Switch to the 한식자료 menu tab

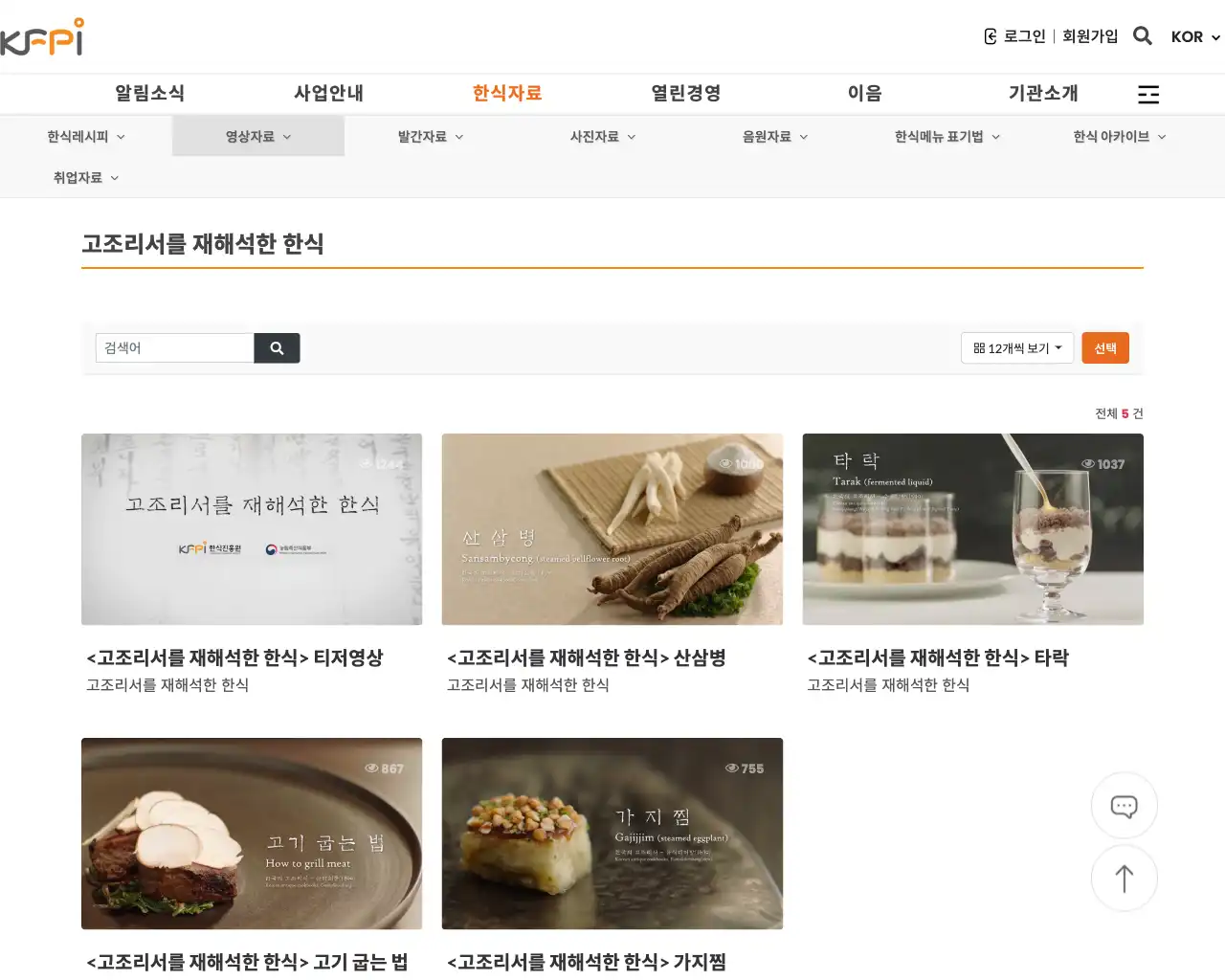point(506,93)
